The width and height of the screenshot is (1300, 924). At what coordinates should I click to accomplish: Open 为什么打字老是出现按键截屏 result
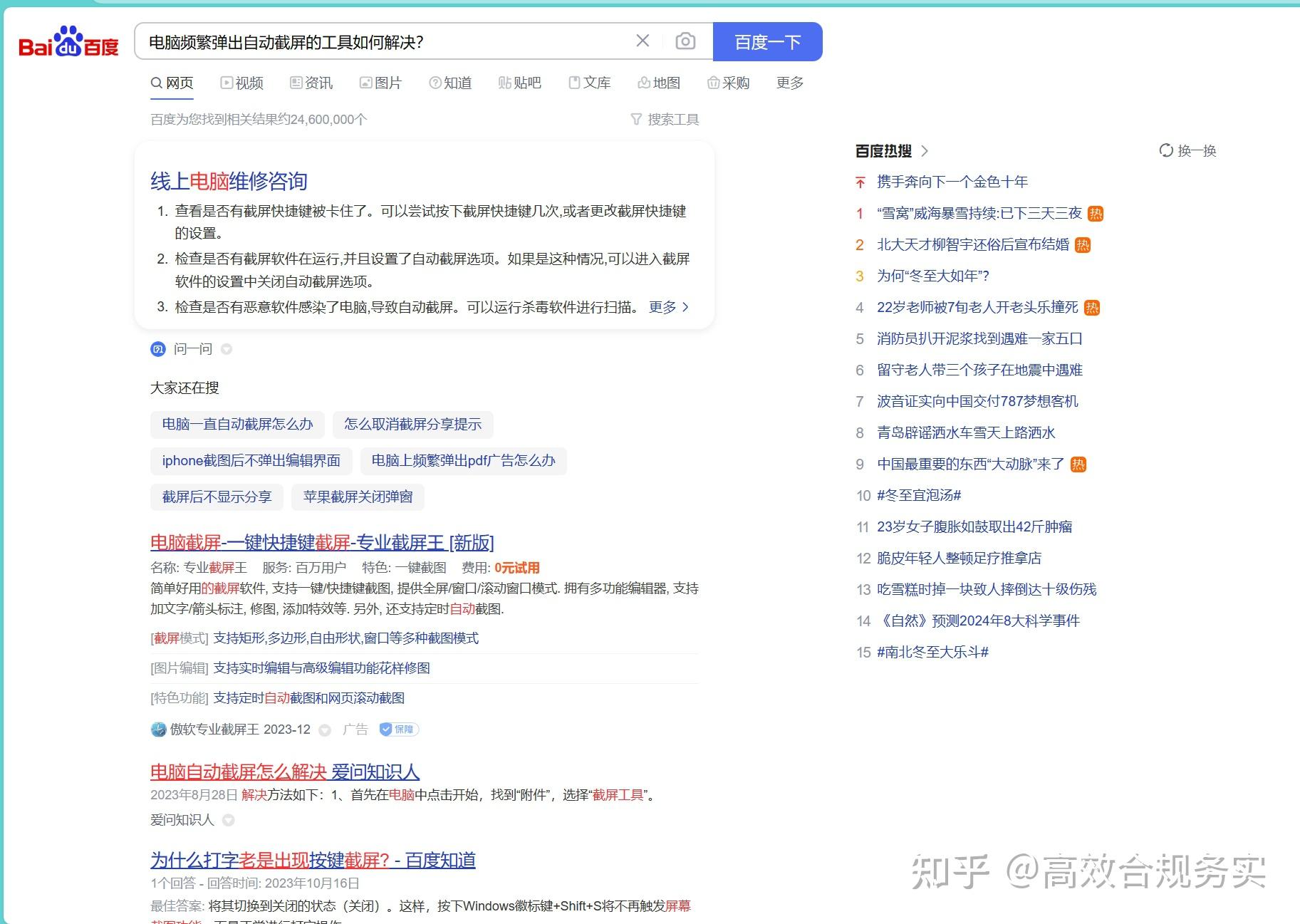click(313, 860)
